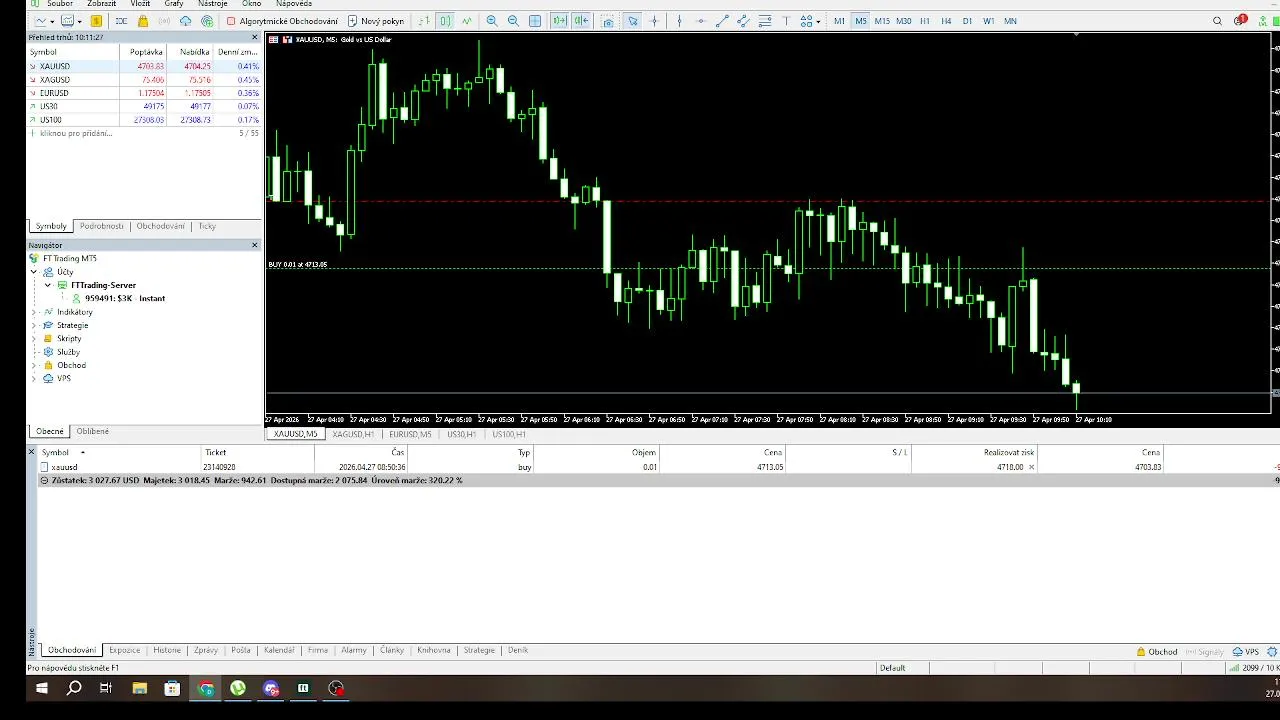Open the Signals broadcast icon

164,21
